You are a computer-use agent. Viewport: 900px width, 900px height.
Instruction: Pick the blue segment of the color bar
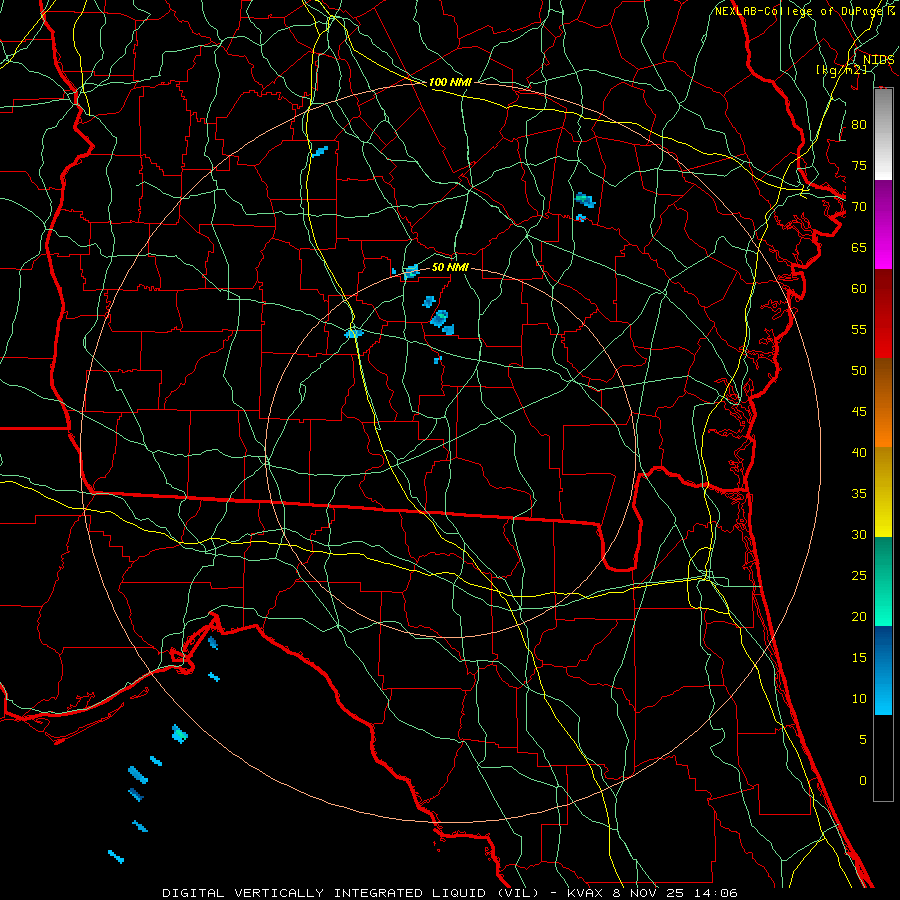(x=883, y=670)
